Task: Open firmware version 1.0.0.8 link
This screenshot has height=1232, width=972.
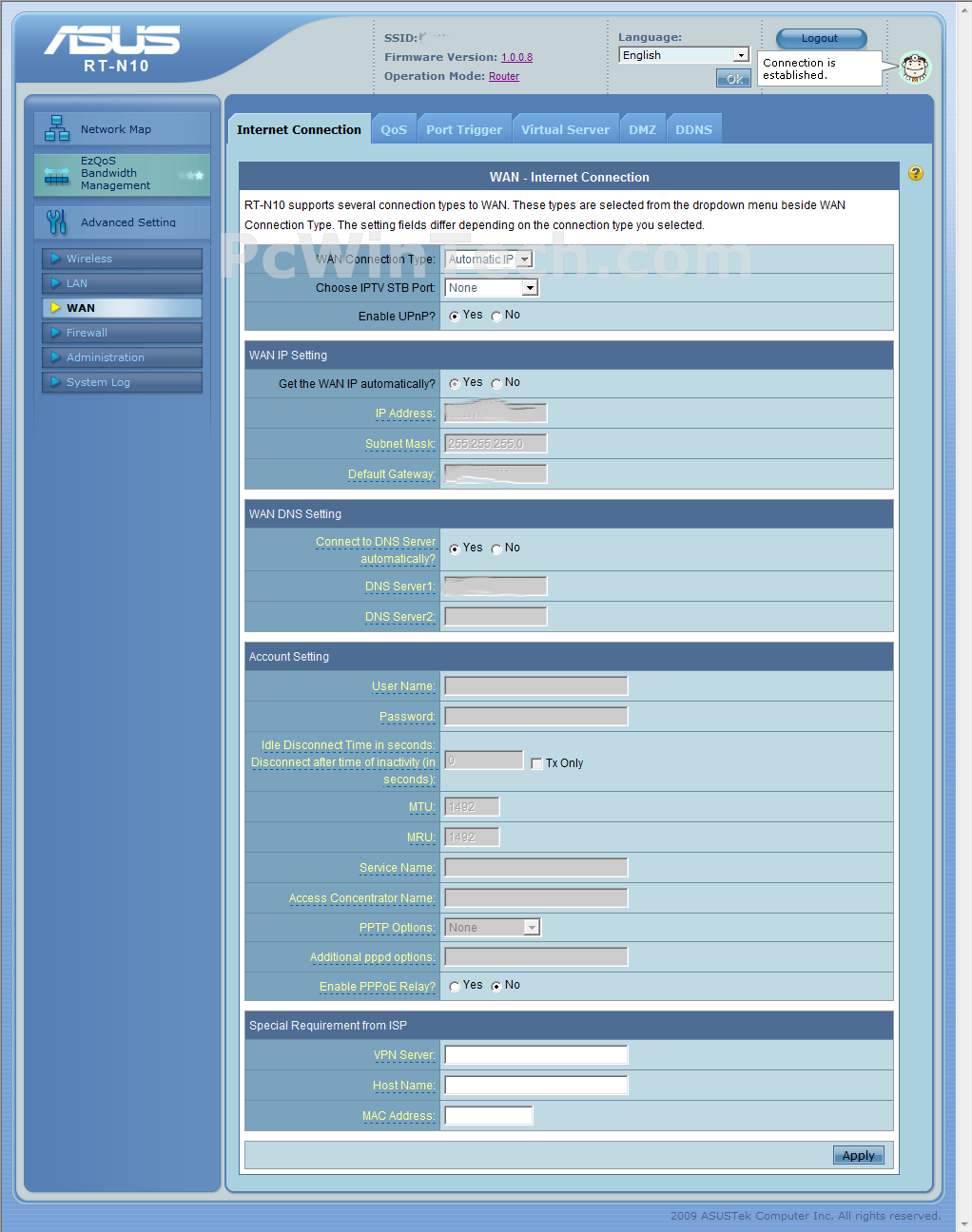Action: [x=516, y=57]
